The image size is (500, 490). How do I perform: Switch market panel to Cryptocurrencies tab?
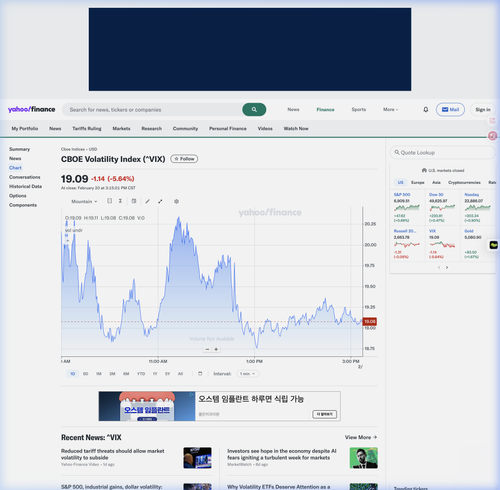pyautogui.click(x=464, y=182)
